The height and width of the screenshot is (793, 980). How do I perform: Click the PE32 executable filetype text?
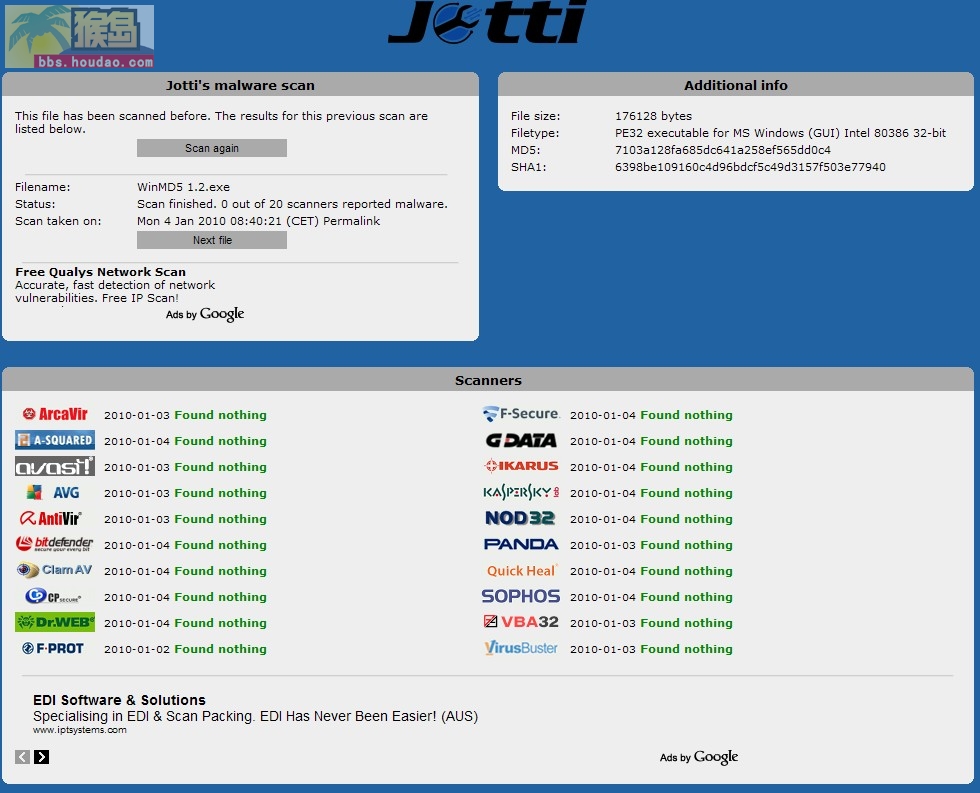click(780, 133)
